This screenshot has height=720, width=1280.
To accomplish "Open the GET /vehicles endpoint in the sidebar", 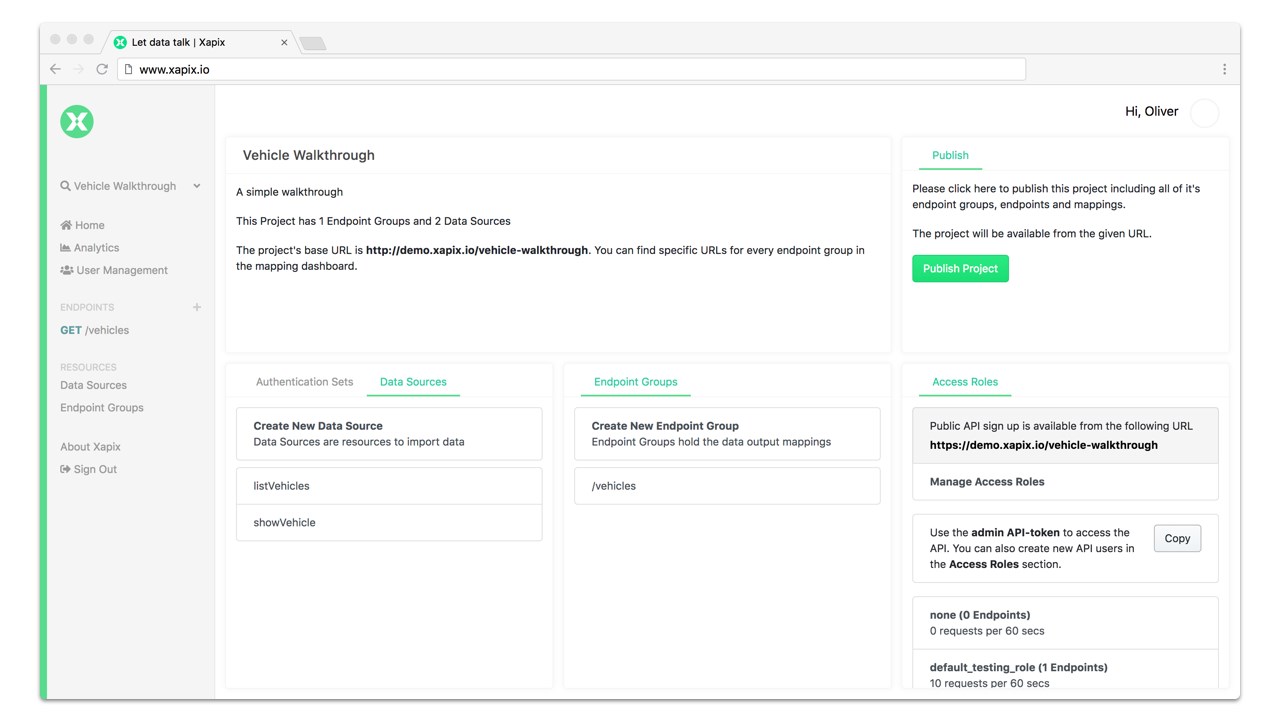I will [95, 330].
